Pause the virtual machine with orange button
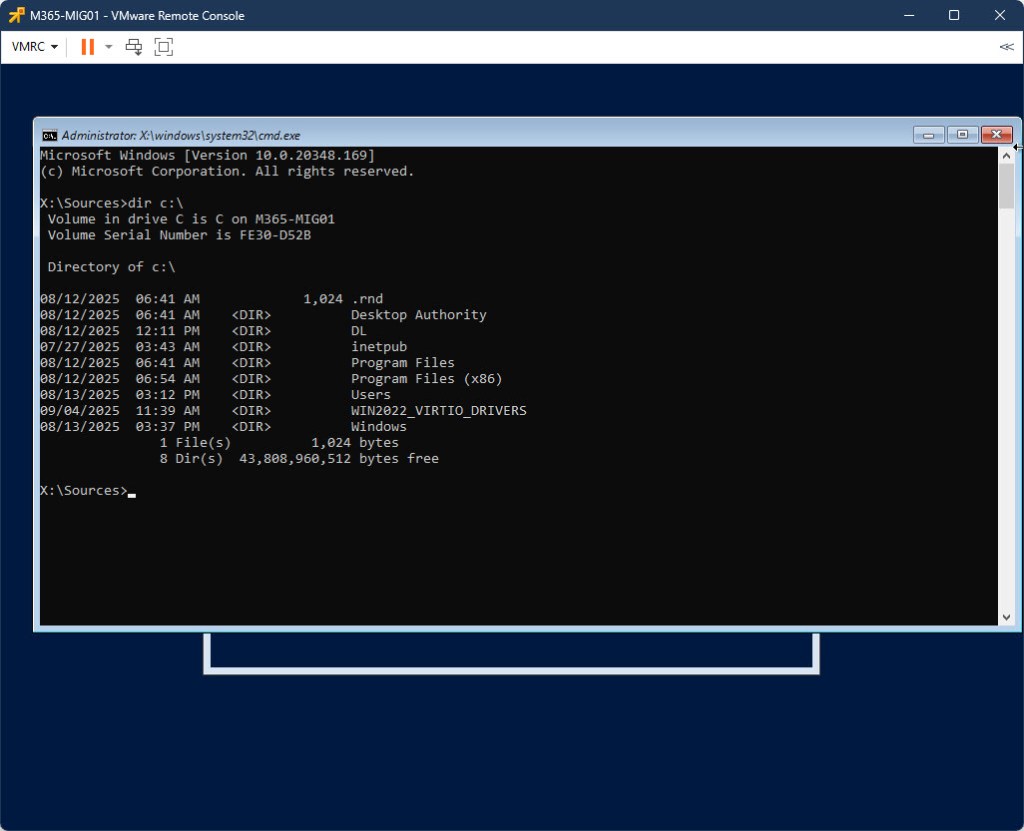Image resolution: width=1024 pixels, height=831 pixels. (87, 47)
